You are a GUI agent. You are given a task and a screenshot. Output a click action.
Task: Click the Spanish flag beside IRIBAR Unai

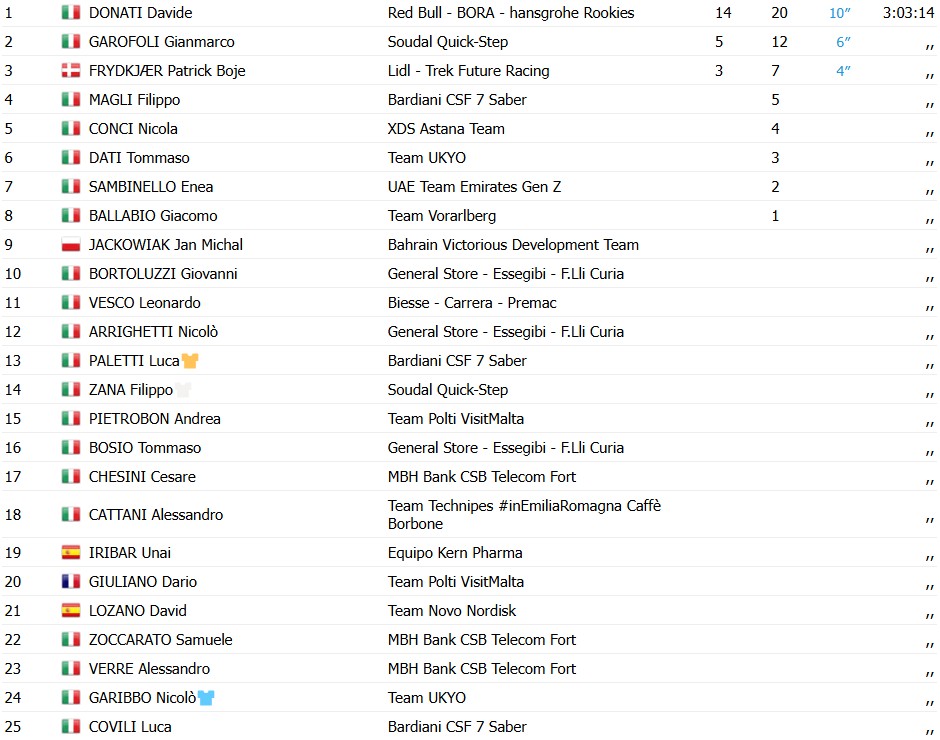[71, 552]
